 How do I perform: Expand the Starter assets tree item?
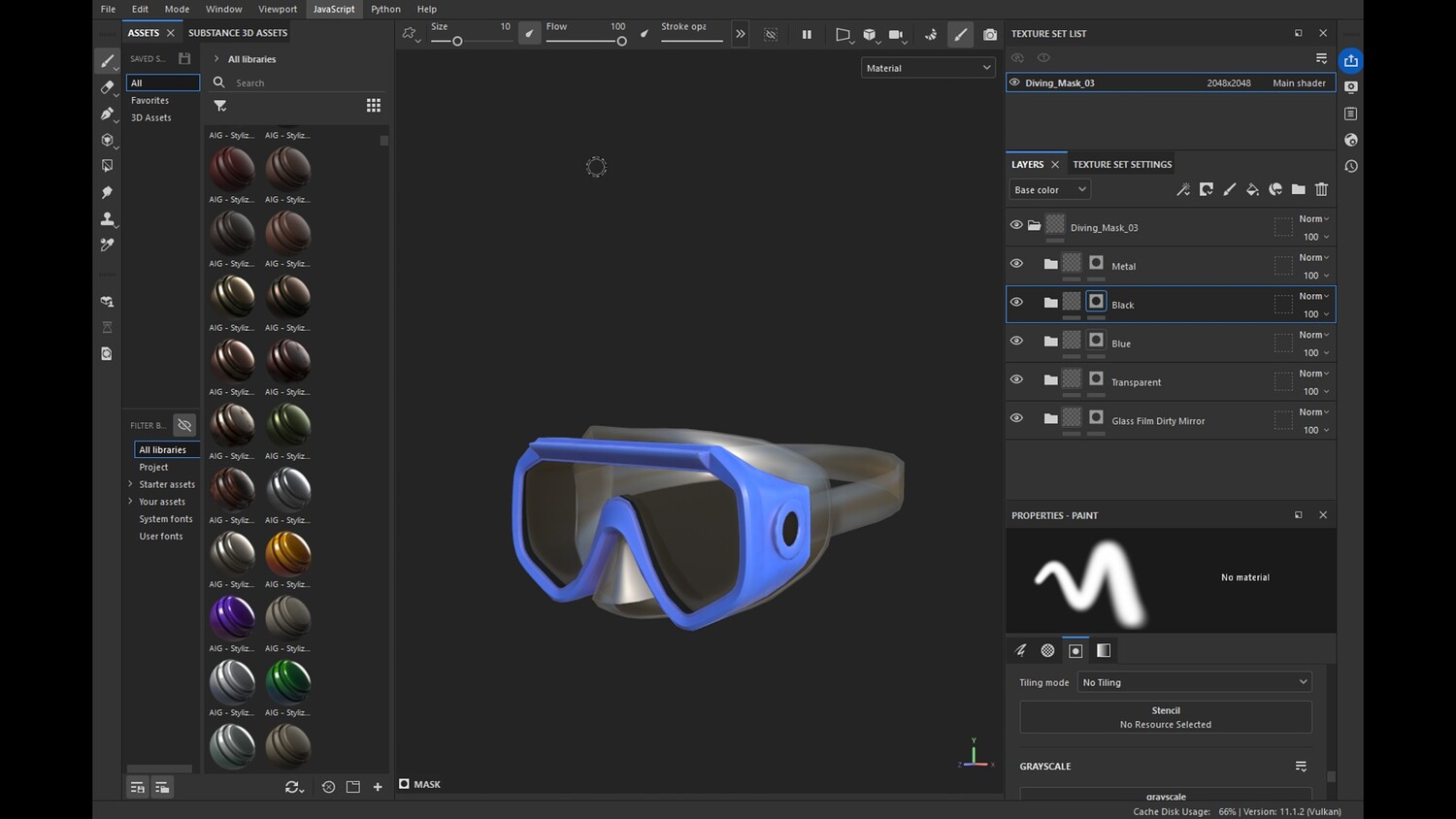(130, 484)
